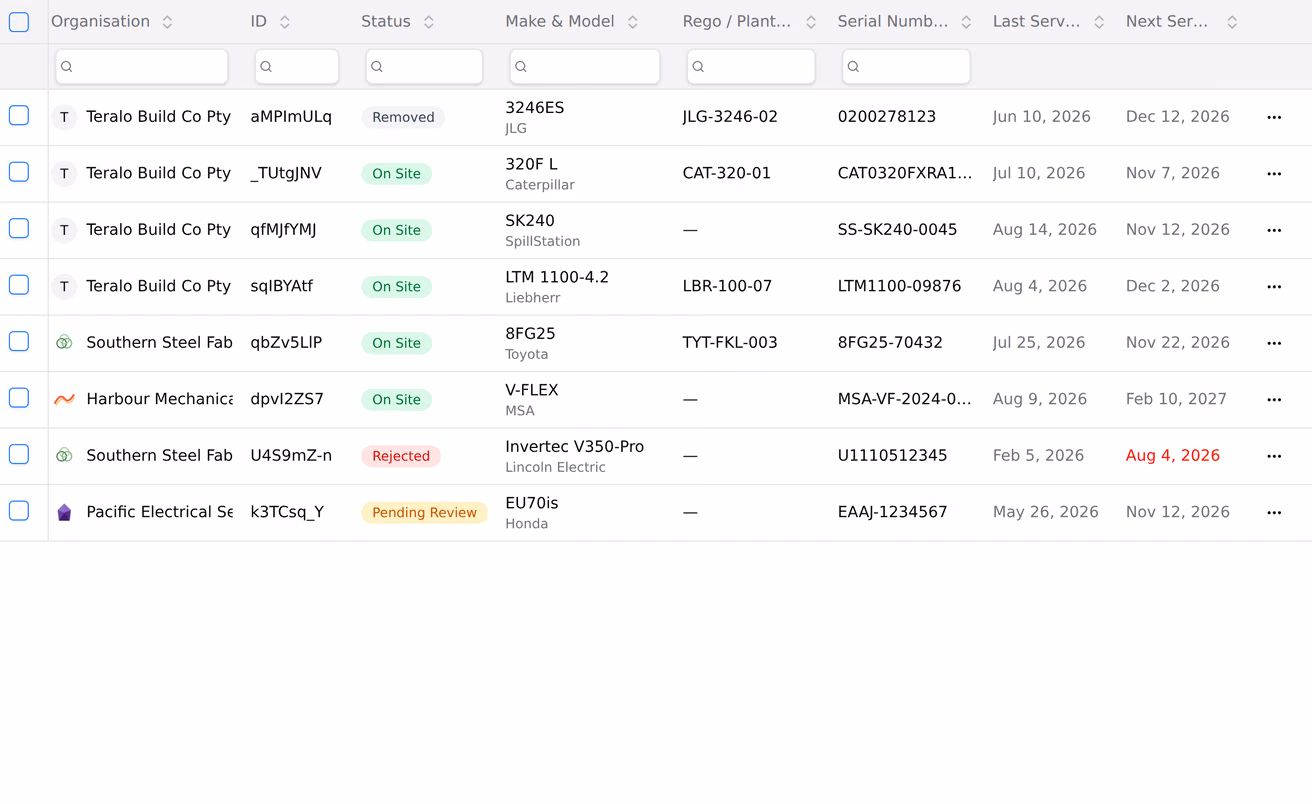
Task: Click Pacific Electrical logo icon
Action: pyautogui.click(x=64, y=513)
